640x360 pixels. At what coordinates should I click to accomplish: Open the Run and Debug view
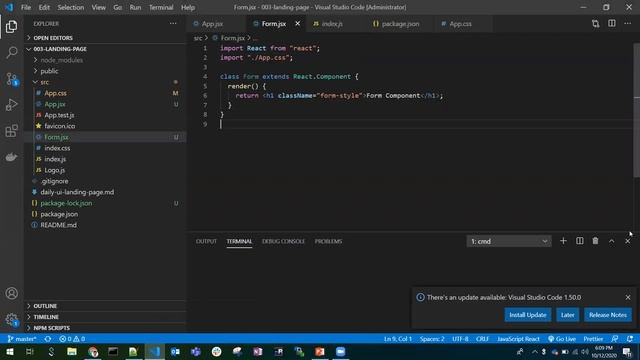point(11,105)
